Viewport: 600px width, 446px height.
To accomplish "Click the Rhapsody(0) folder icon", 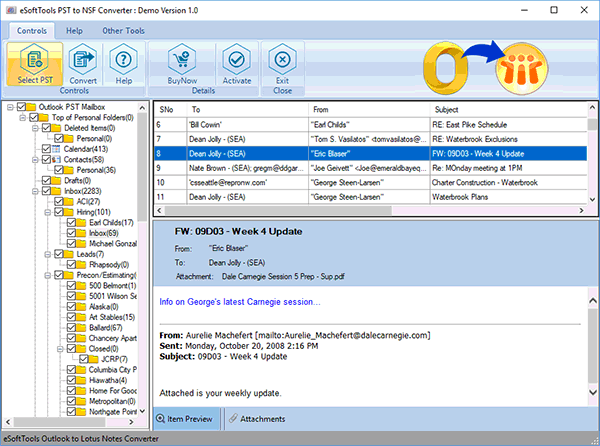I will pos(81,265).
